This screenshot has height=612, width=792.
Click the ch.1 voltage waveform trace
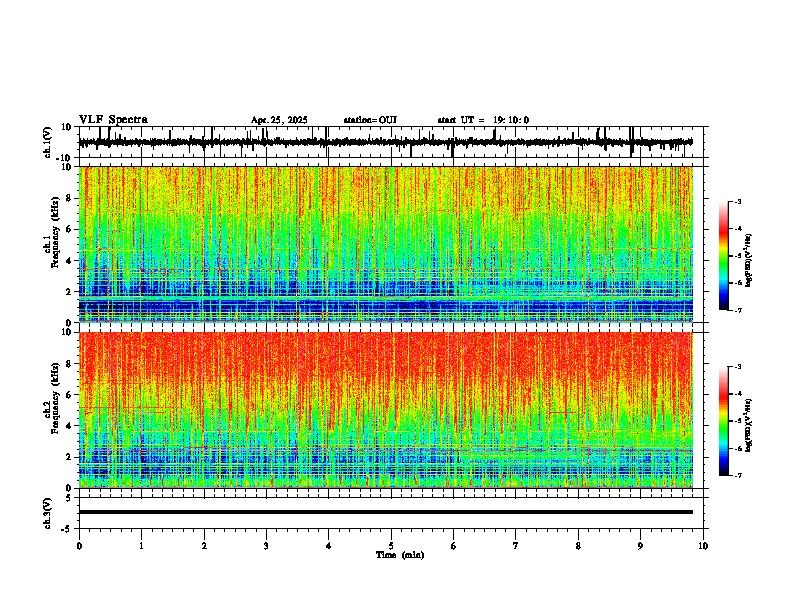(385, 142)
